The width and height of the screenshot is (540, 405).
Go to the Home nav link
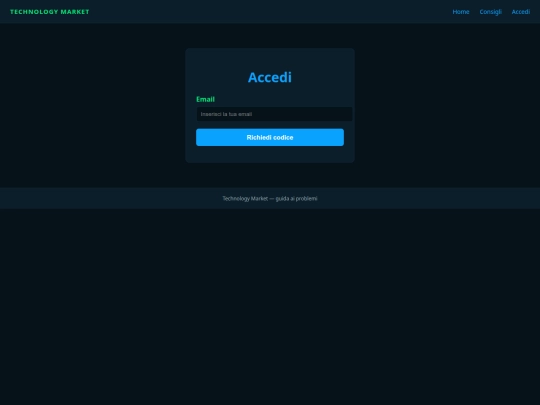[x=461, y=12]
